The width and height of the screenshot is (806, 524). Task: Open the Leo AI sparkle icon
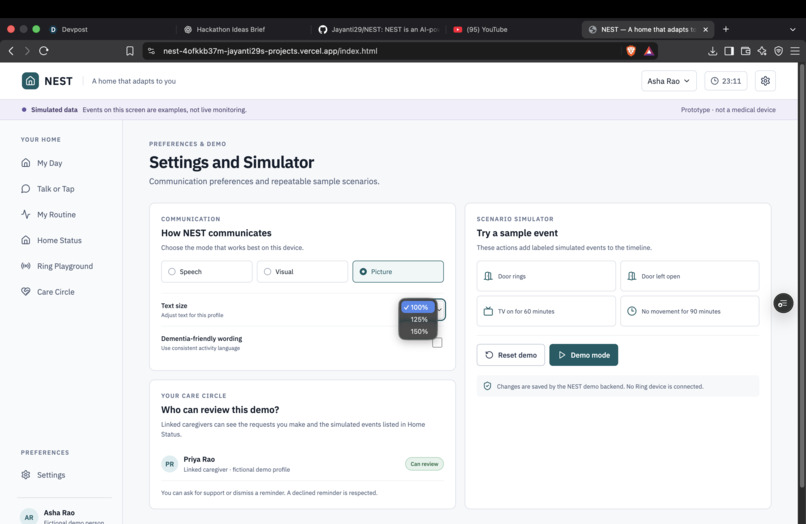[x=762, y=51]
